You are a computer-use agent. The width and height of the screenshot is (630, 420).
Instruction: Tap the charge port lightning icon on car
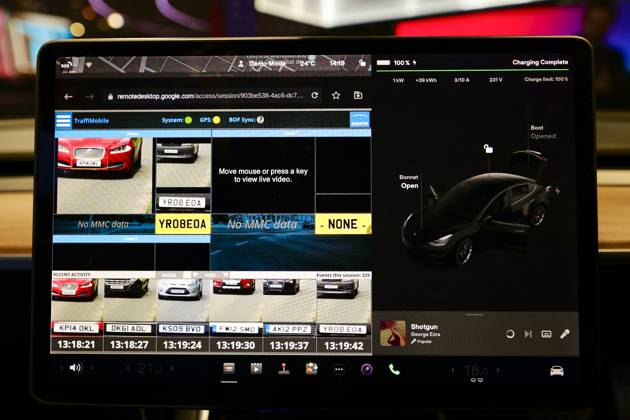(558, 190)
